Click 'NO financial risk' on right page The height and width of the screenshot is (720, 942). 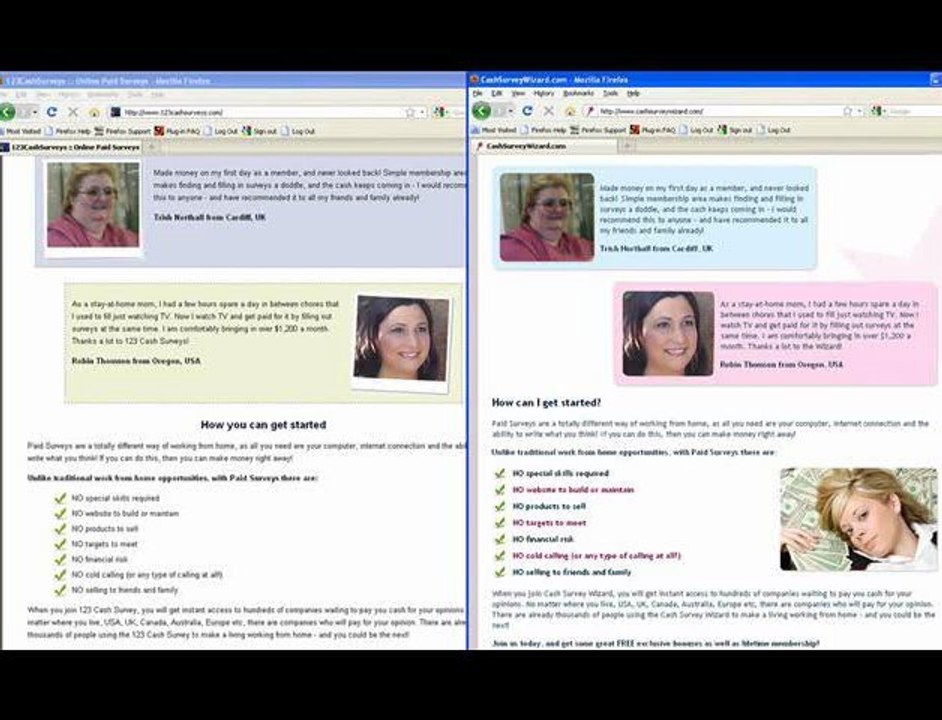coord(543,539)
